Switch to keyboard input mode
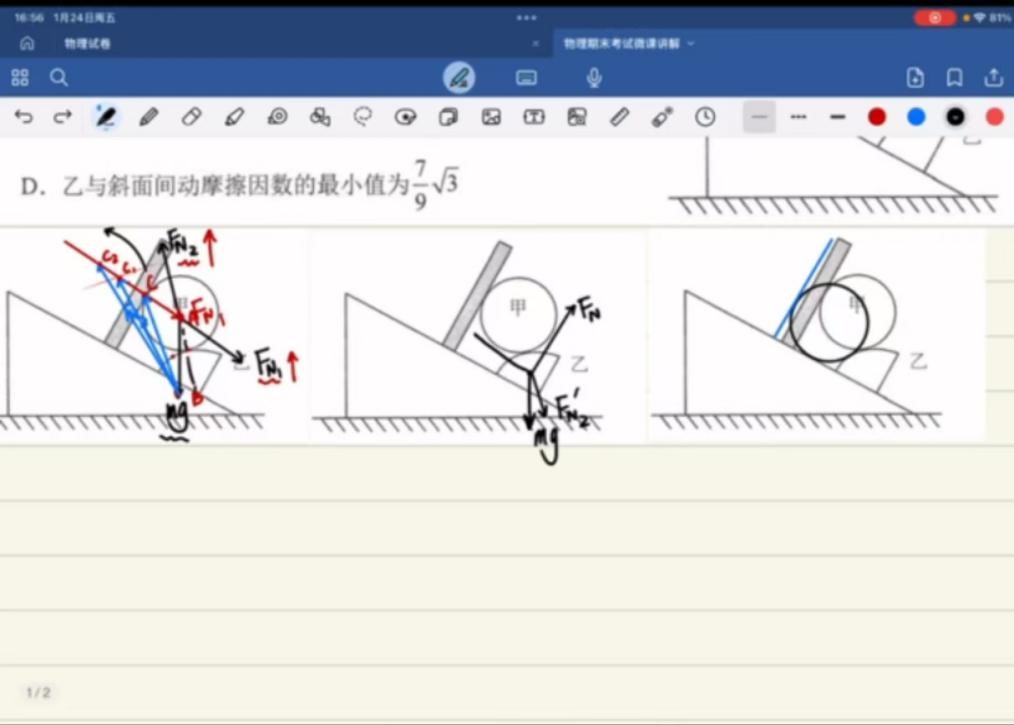Image resolution: width=1014 pixels, height=725 pixels. (526, 77)
